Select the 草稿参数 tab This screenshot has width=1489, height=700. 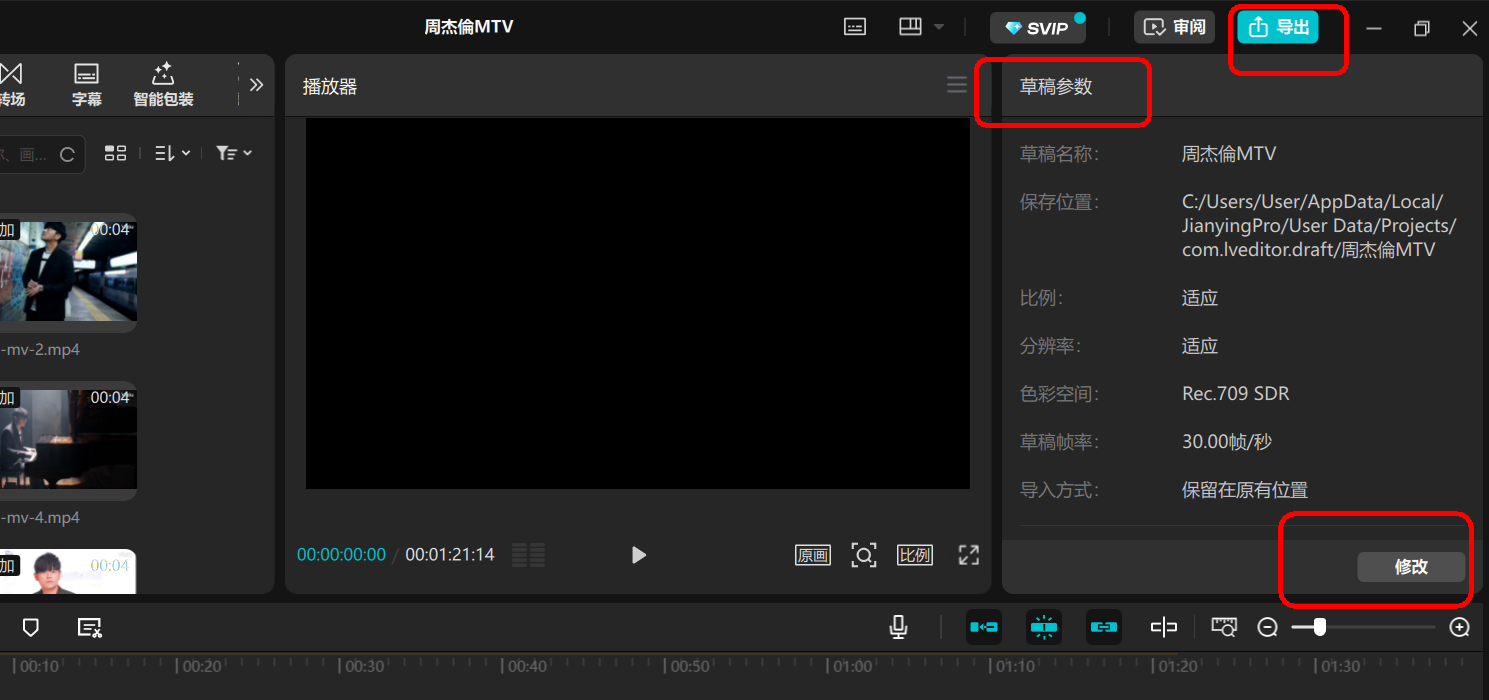click(x=1056, y=87)
